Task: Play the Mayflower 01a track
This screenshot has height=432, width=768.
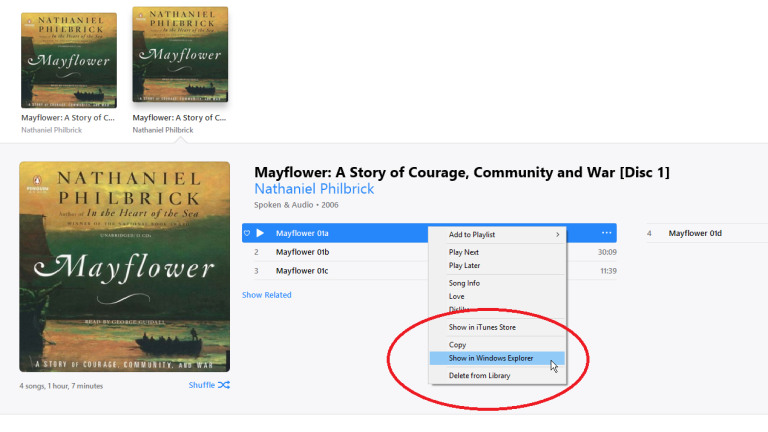Action: pyautogui.click(x=260, y=233)
